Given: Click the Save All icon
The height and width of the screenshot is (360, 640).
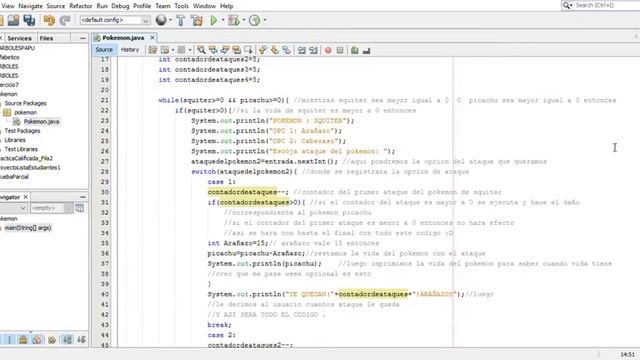Looking at the screenshot, I should pyautogui.click(x=29, y=20).
